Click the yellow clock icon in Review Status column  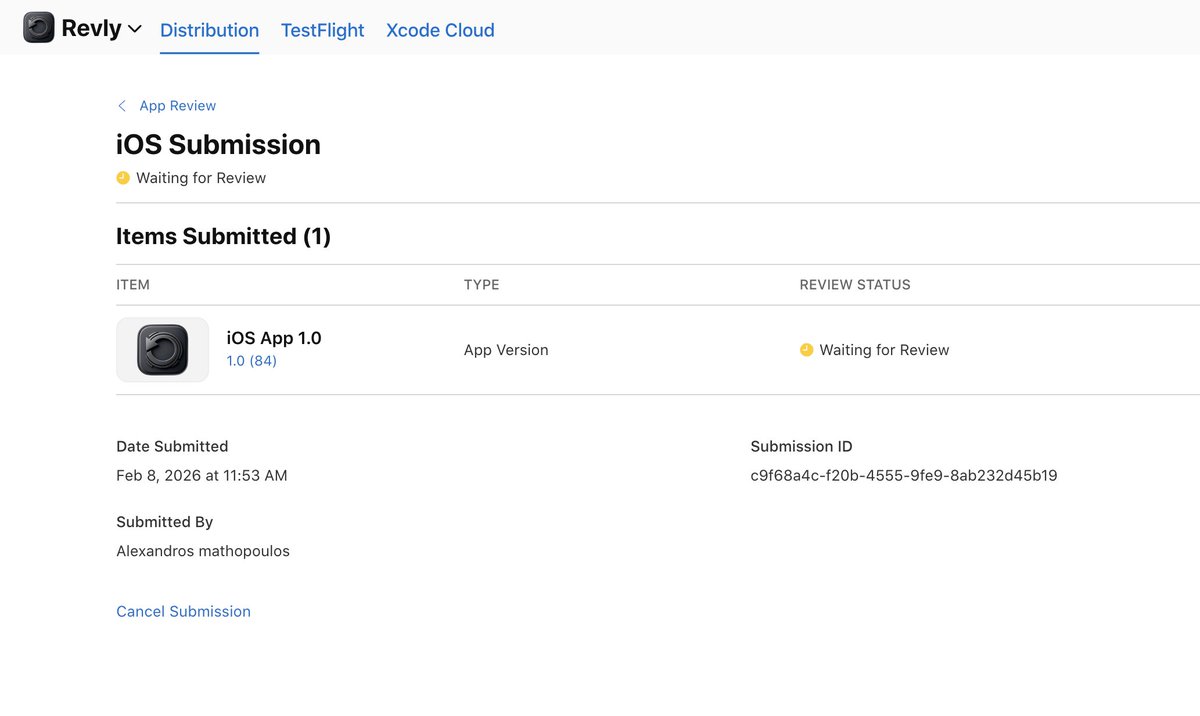click(806, 350)
